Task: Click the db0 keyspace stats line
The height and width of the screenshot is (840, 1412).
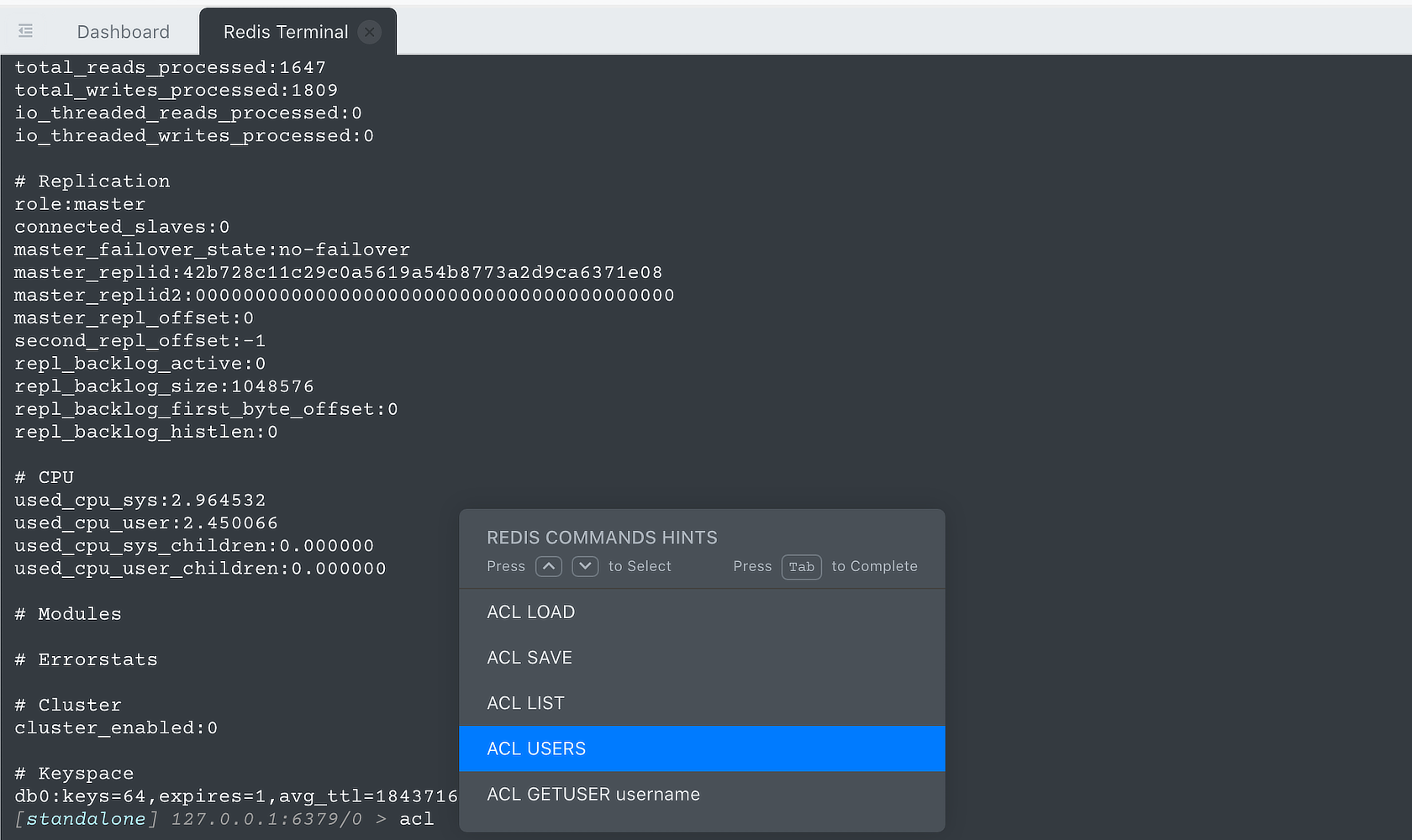Action: 236,795
